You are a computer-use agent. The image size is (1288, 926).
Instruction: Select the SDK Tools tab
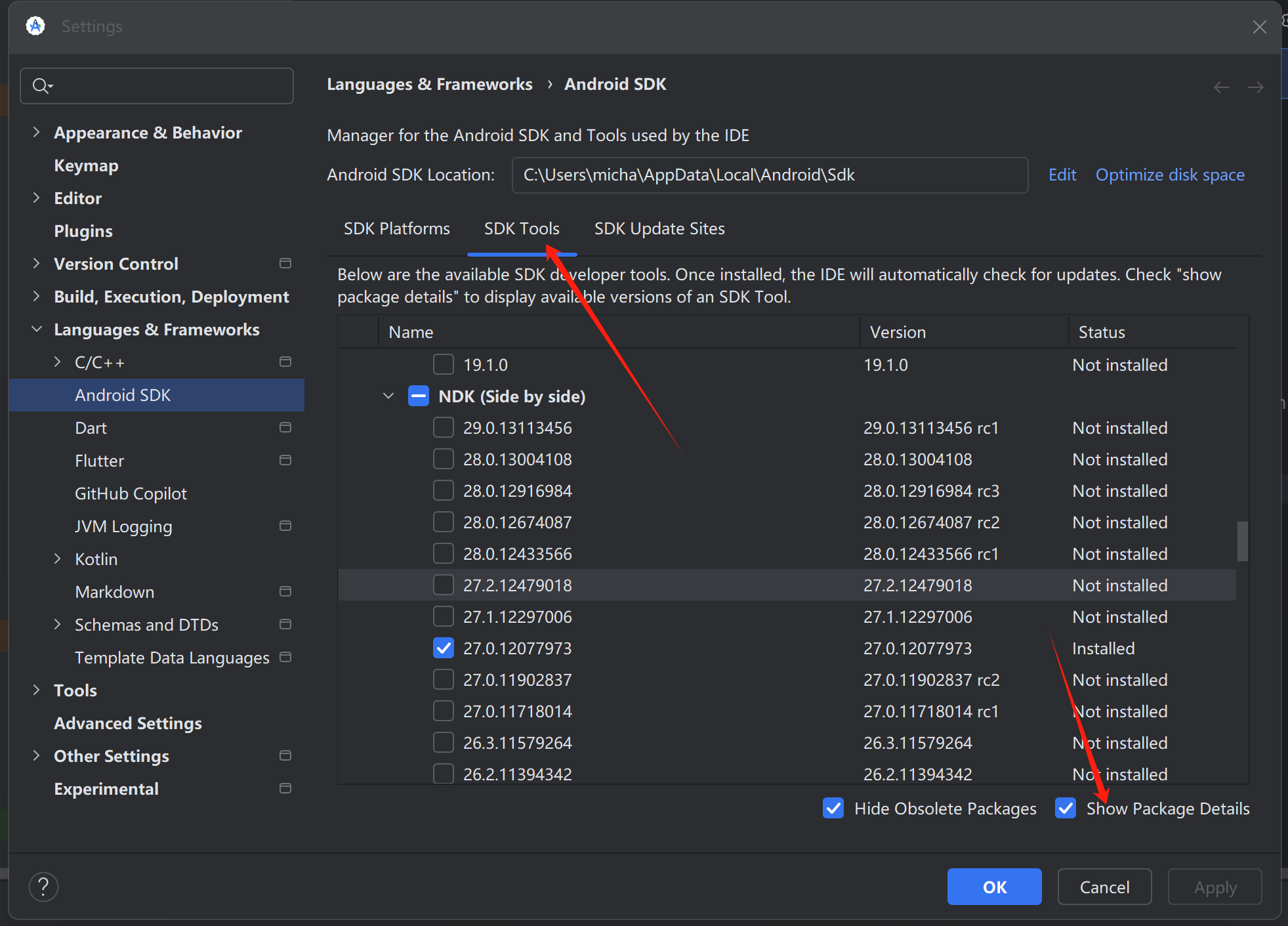tap(522, 228)
